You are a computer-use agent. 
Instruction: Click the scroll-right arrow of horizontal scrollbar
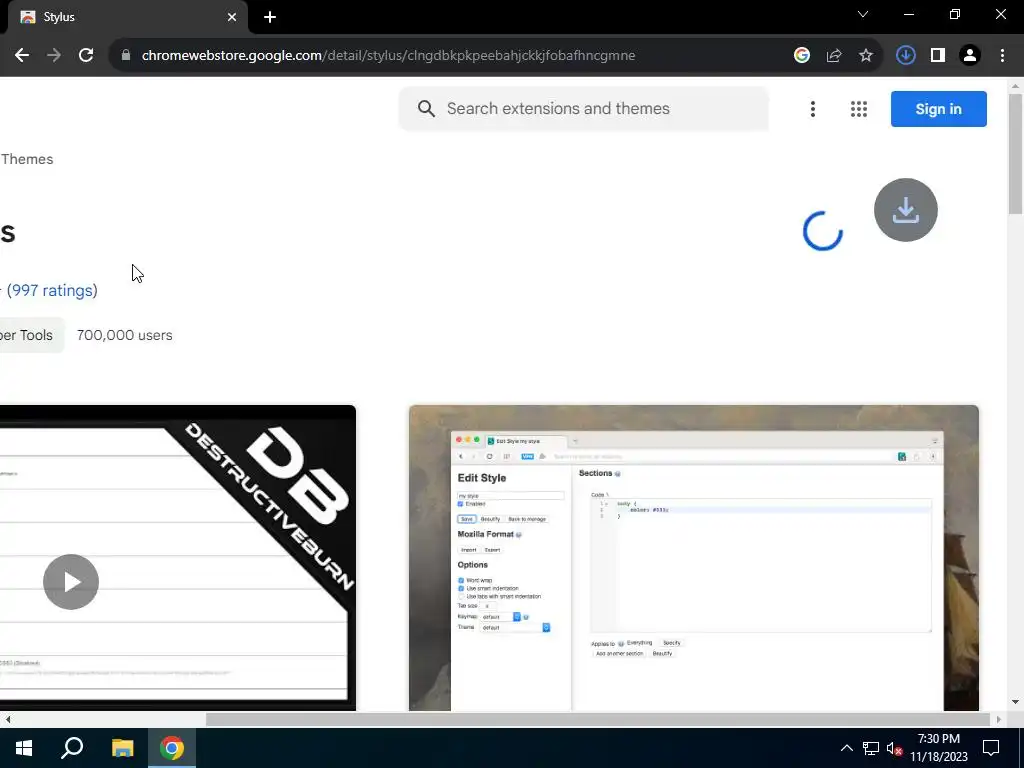(999, 719)
